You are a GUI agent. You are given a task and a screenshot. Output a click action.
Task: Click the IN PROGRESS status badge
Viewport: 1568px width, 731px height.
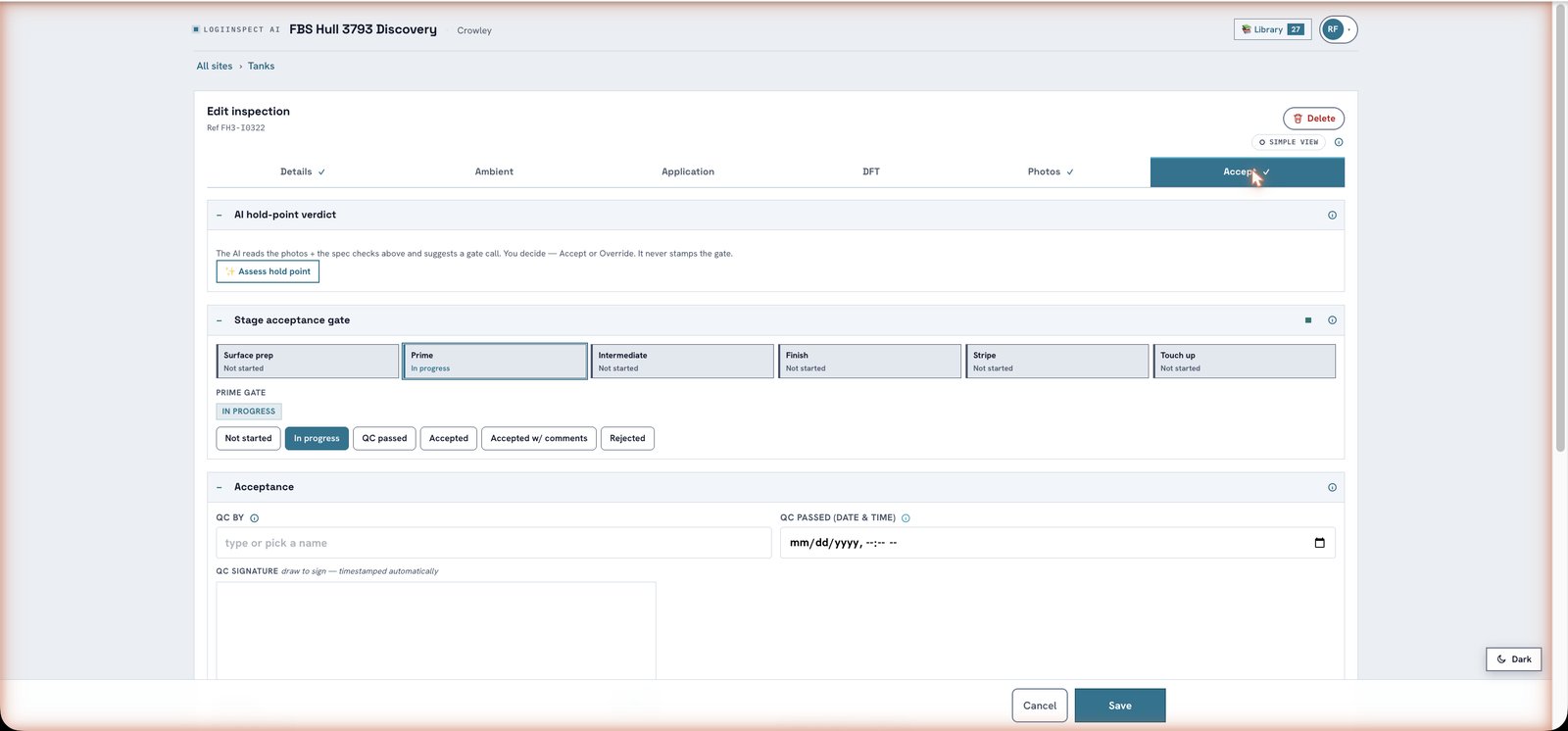coord(249,412)
